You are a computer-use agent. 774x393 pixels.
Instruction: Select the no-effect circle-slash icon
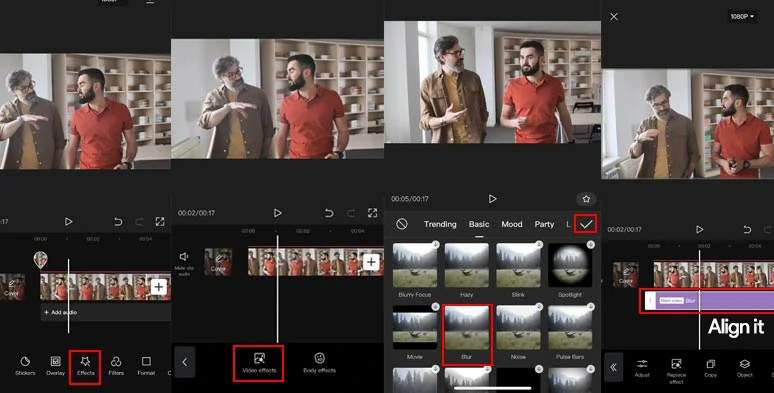402,224
